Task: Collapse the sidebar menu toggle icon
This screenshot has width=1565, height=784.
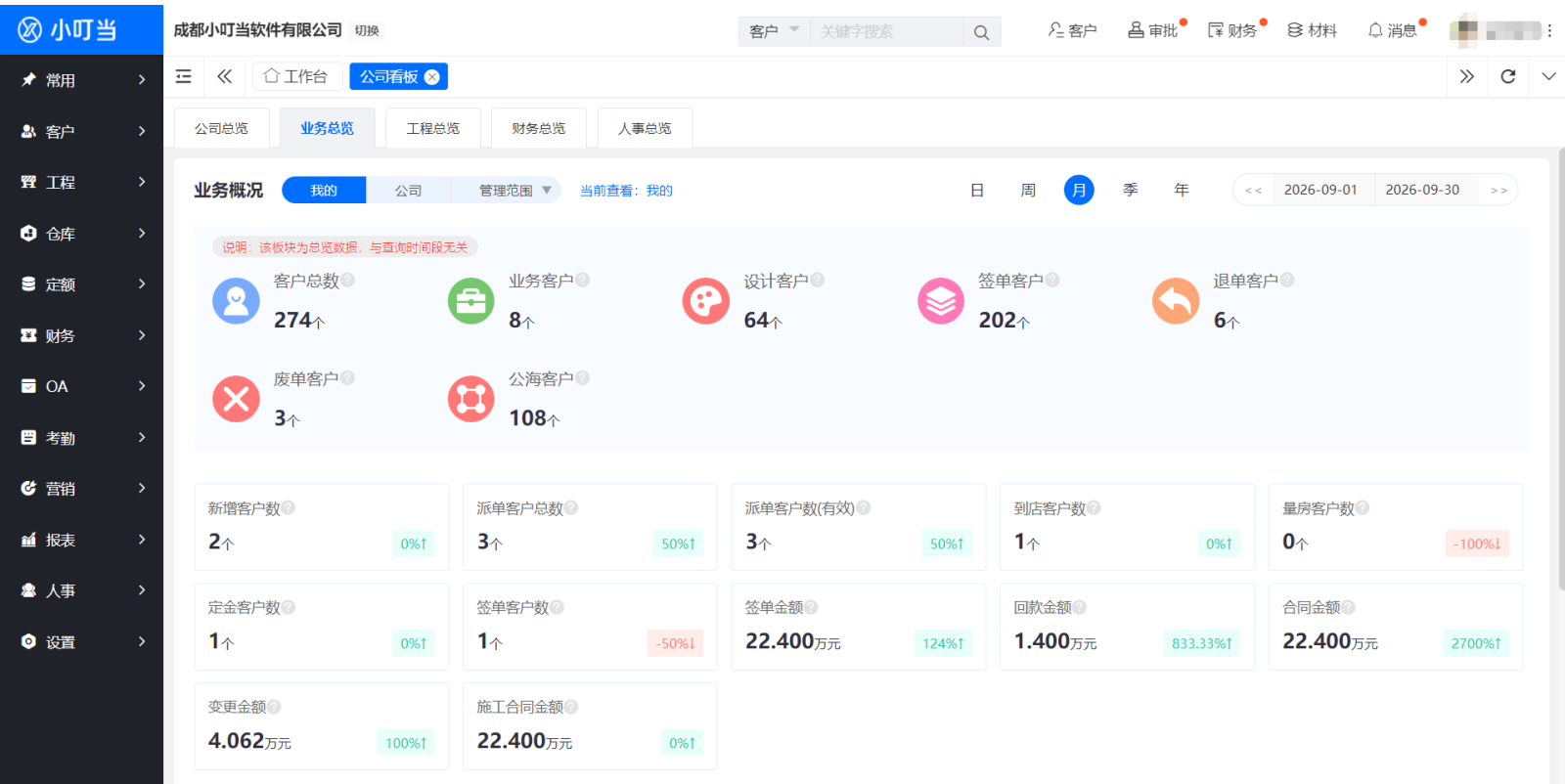Action: tap(183, 76)
